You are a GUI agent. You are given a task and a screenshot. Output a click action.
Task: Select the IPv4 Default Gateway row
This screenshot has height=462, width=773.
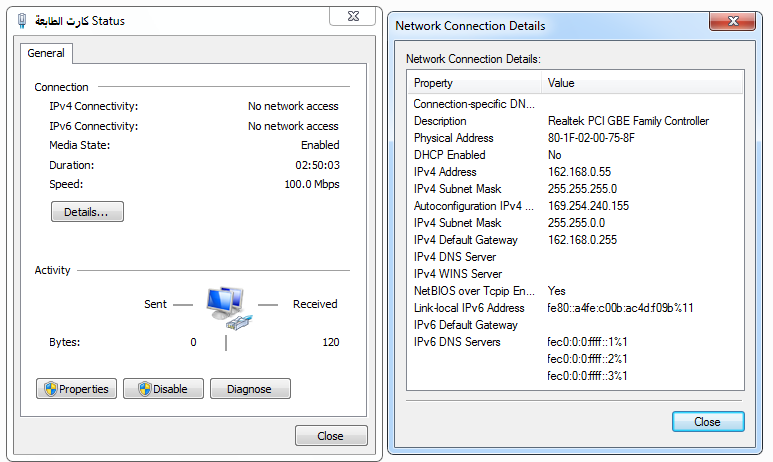(575, 240)
